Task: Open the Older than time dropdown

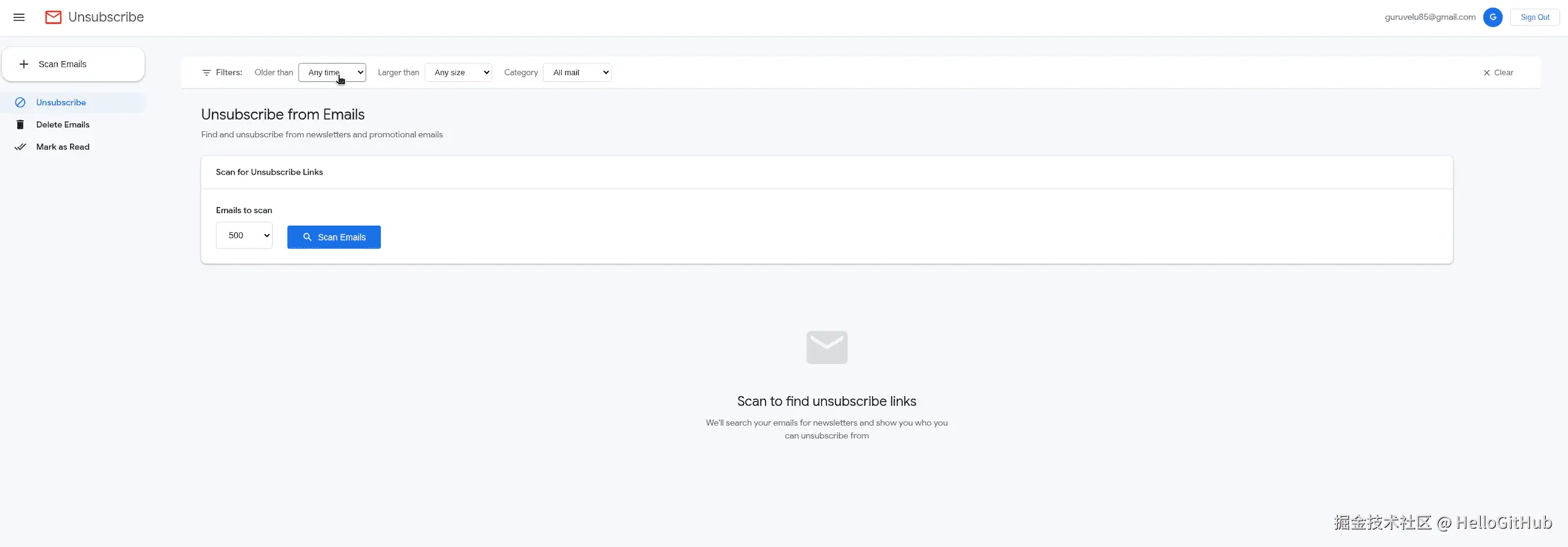Action: (332, 72)
